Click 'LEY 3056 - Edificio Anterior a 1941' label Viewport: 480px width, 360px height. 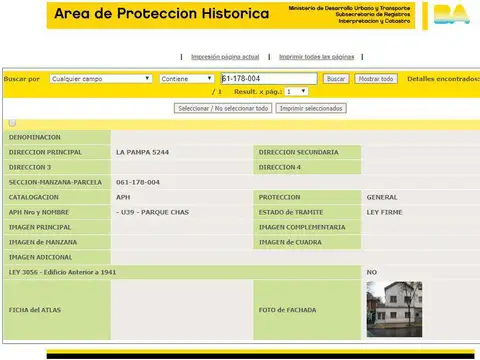tap(182, 272)
